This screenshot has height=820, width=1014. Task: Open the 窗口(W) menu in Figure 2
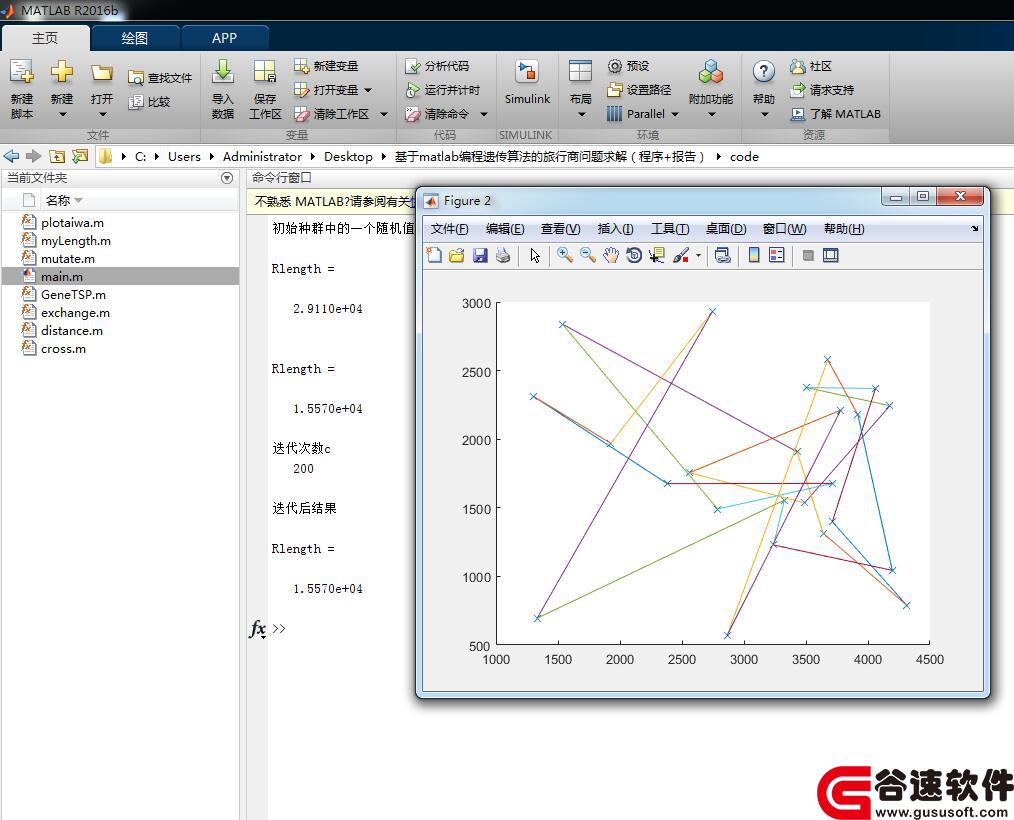[x=784, y=229]
